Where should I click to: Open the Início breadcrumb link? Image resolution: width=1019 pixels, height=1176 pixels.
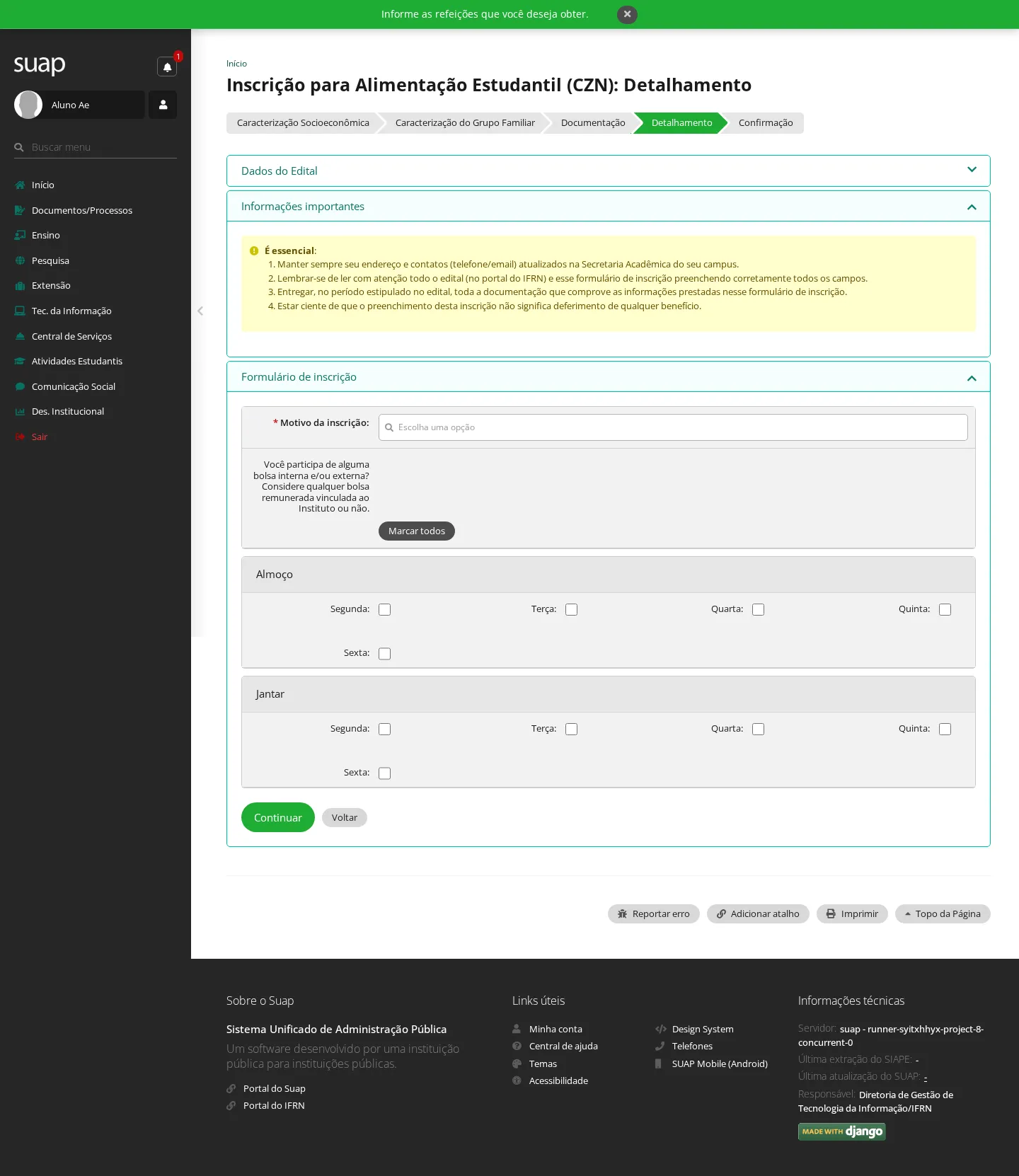point(236,64)
